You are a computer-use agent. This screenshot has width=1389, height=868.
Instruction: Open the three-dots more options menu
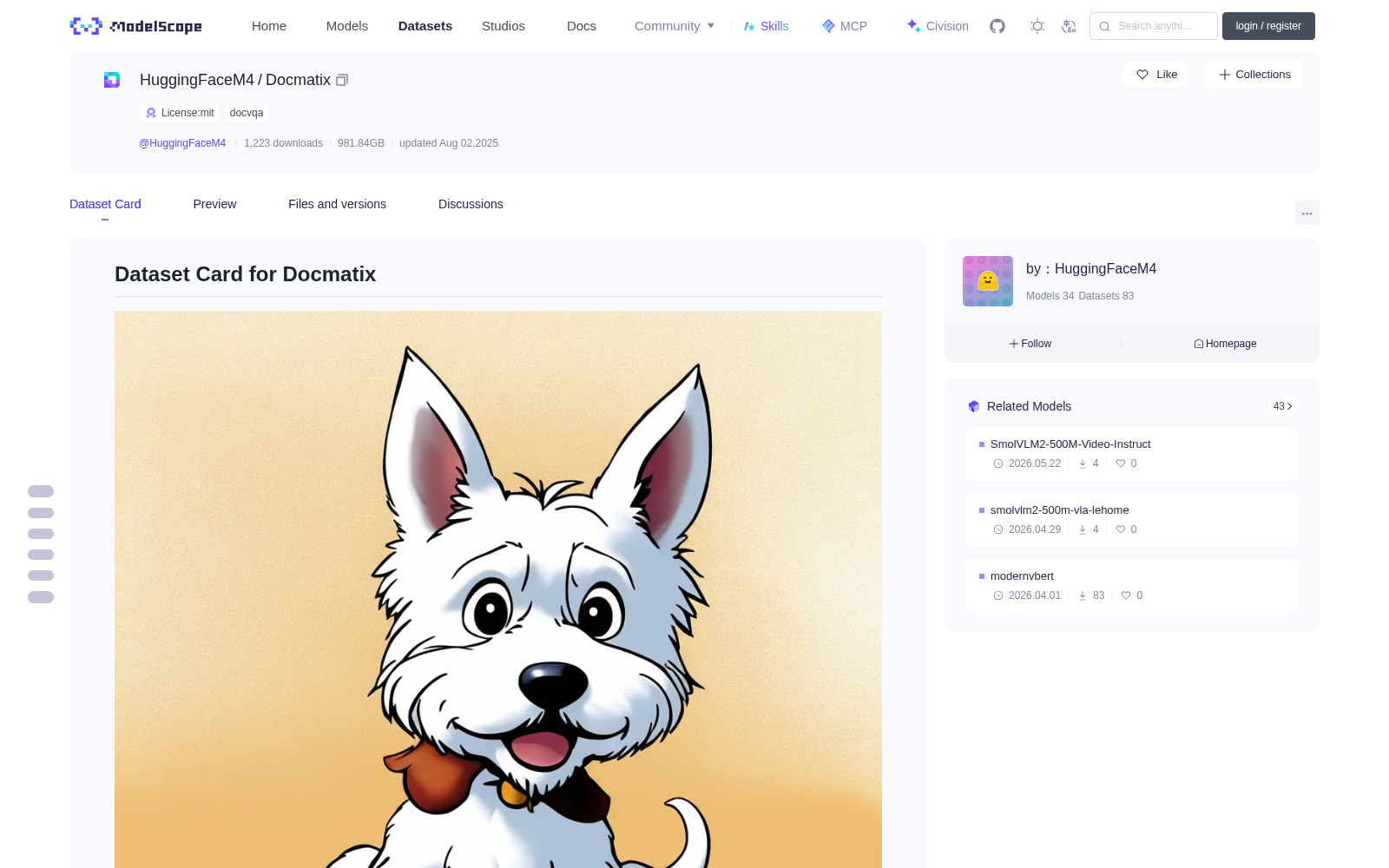coord(1307,213)
